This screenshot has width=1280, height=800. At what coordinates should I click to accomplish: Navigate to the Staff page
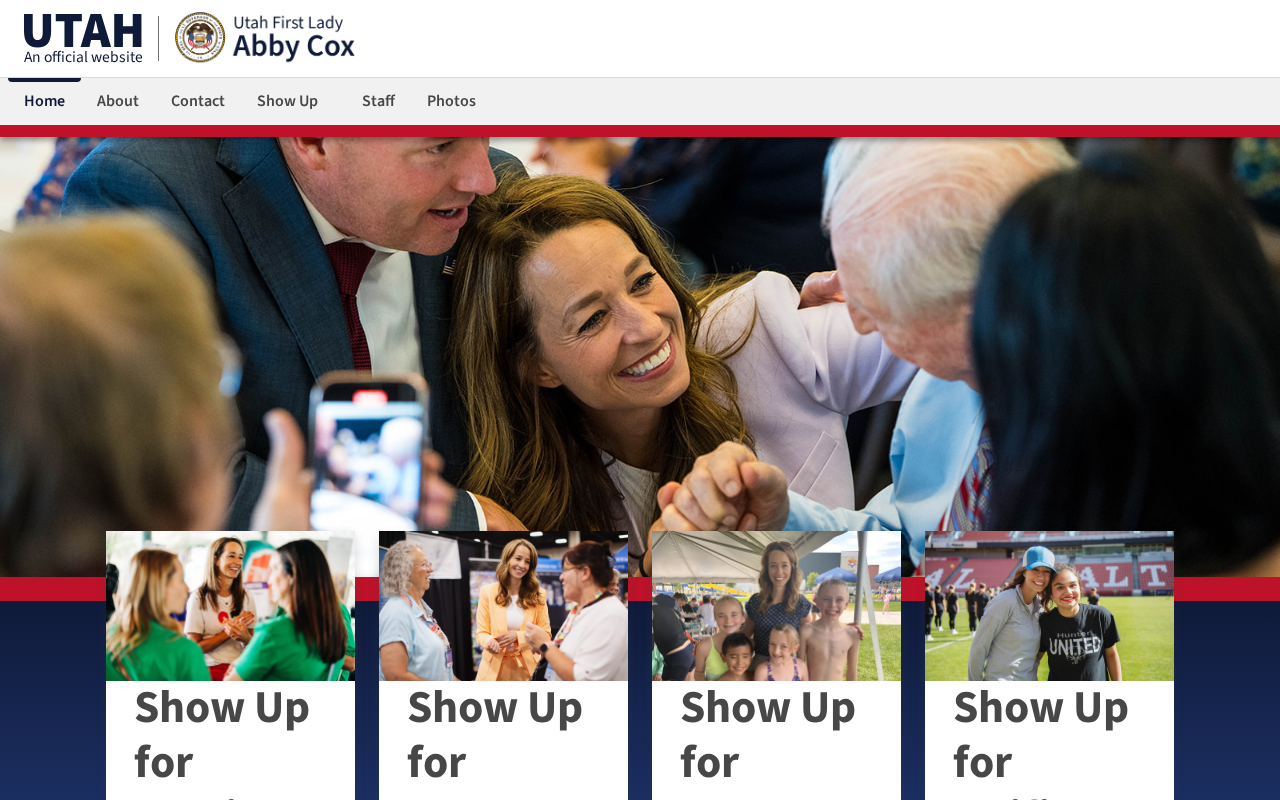coord(378,101)
